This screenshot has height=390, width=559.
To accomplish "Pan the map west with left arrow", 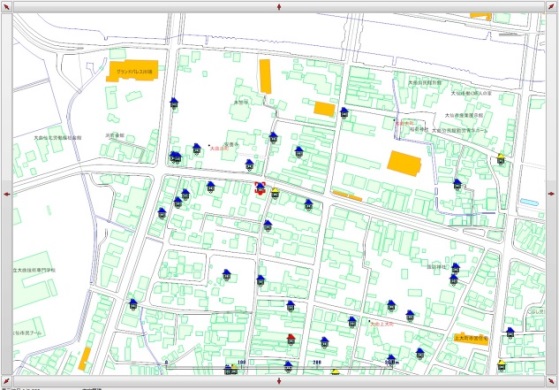I will (7, 194).
